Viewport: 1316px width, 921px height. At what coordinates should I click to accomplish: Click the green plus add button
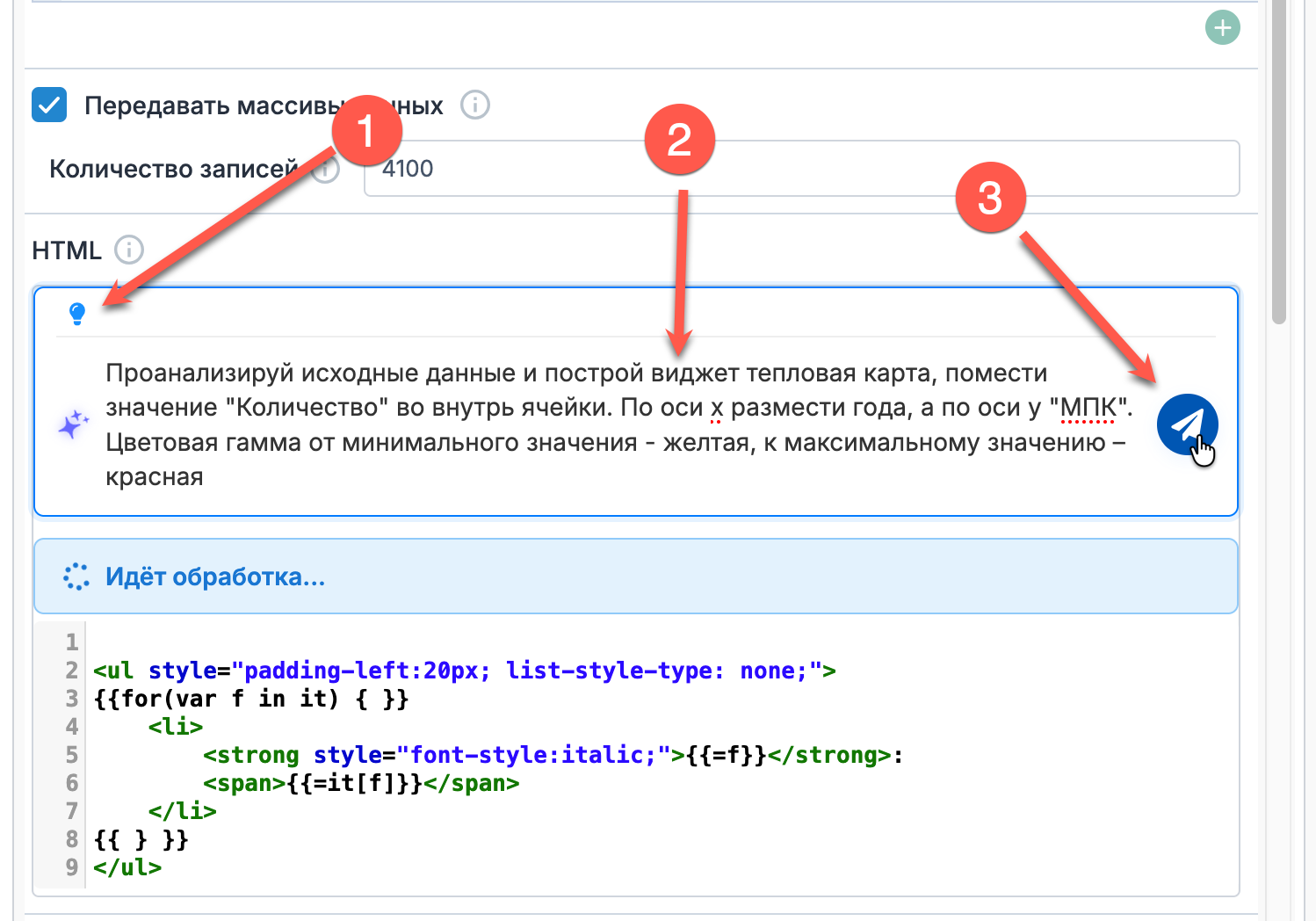point(1222,27)
